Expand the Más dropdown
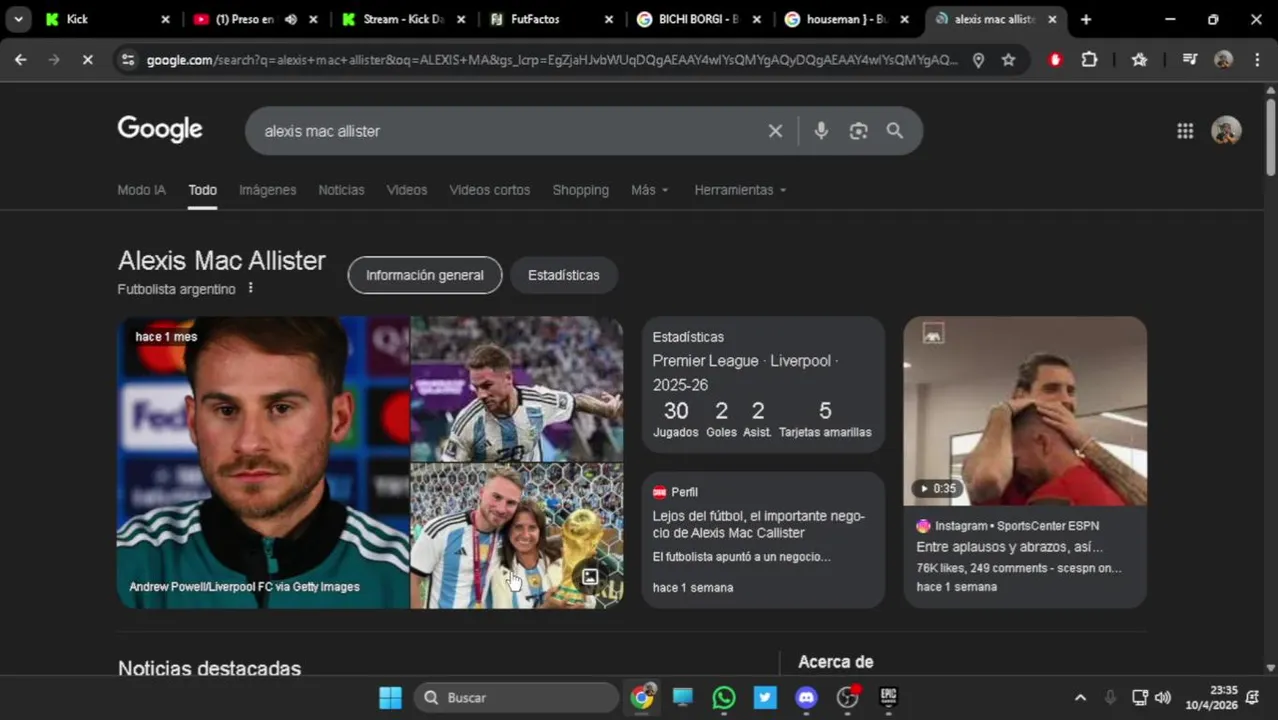Viewport: 1278px width, 720px height. 650,190
